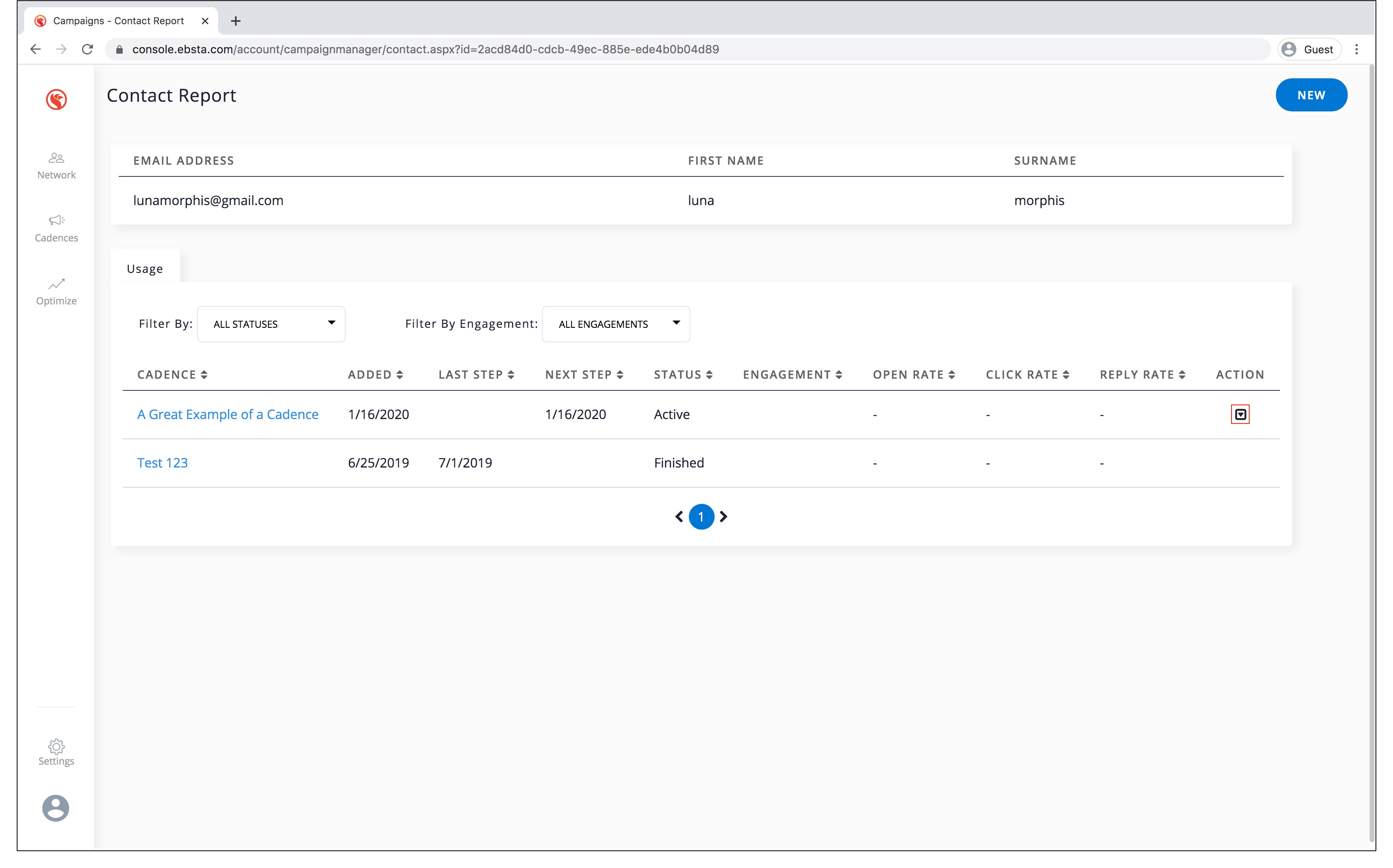Sort by the ADDED column
Image resolution: width=1393 pixels, height=868 pixels.
coord(376,374)
